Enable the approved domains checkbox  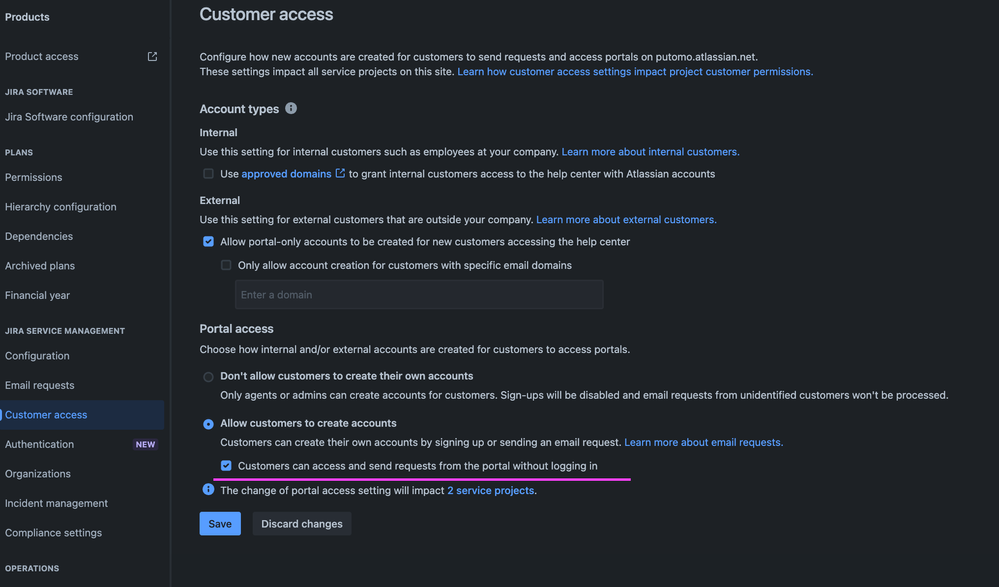(208, 174)
